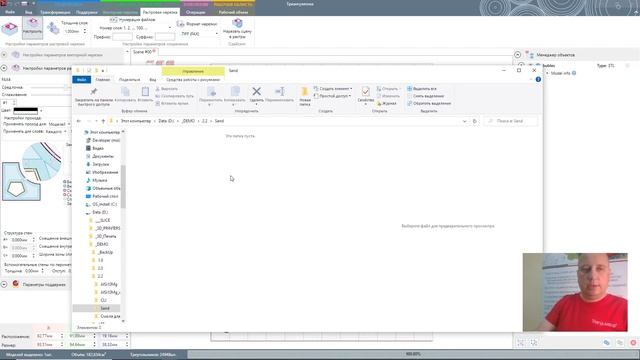This screenshot has height=360, width=640.
Task: Open the Файл tab in Explorer
Action: [81, 80]
